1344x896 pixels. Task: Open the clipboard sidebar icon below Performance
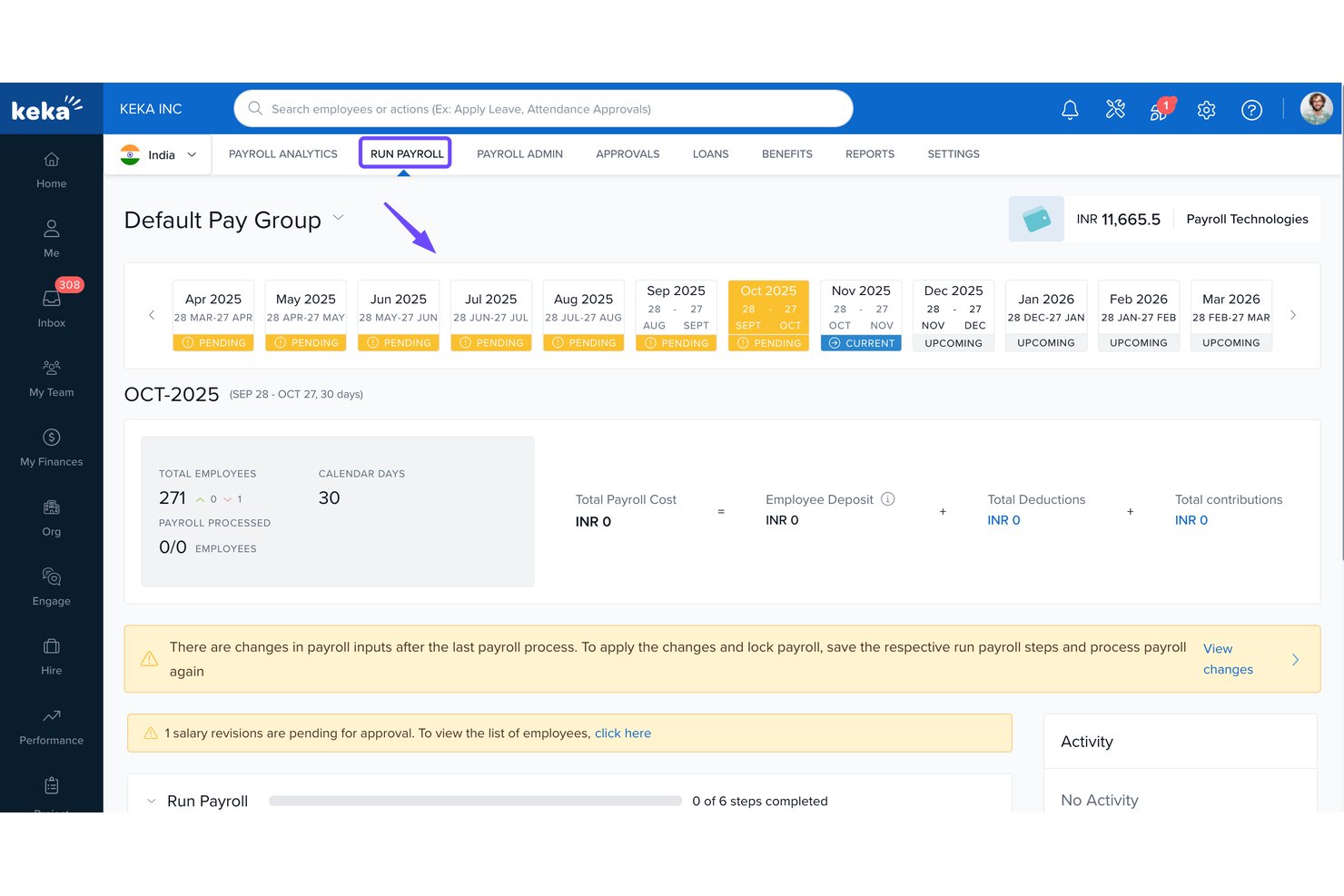(52, 786)
